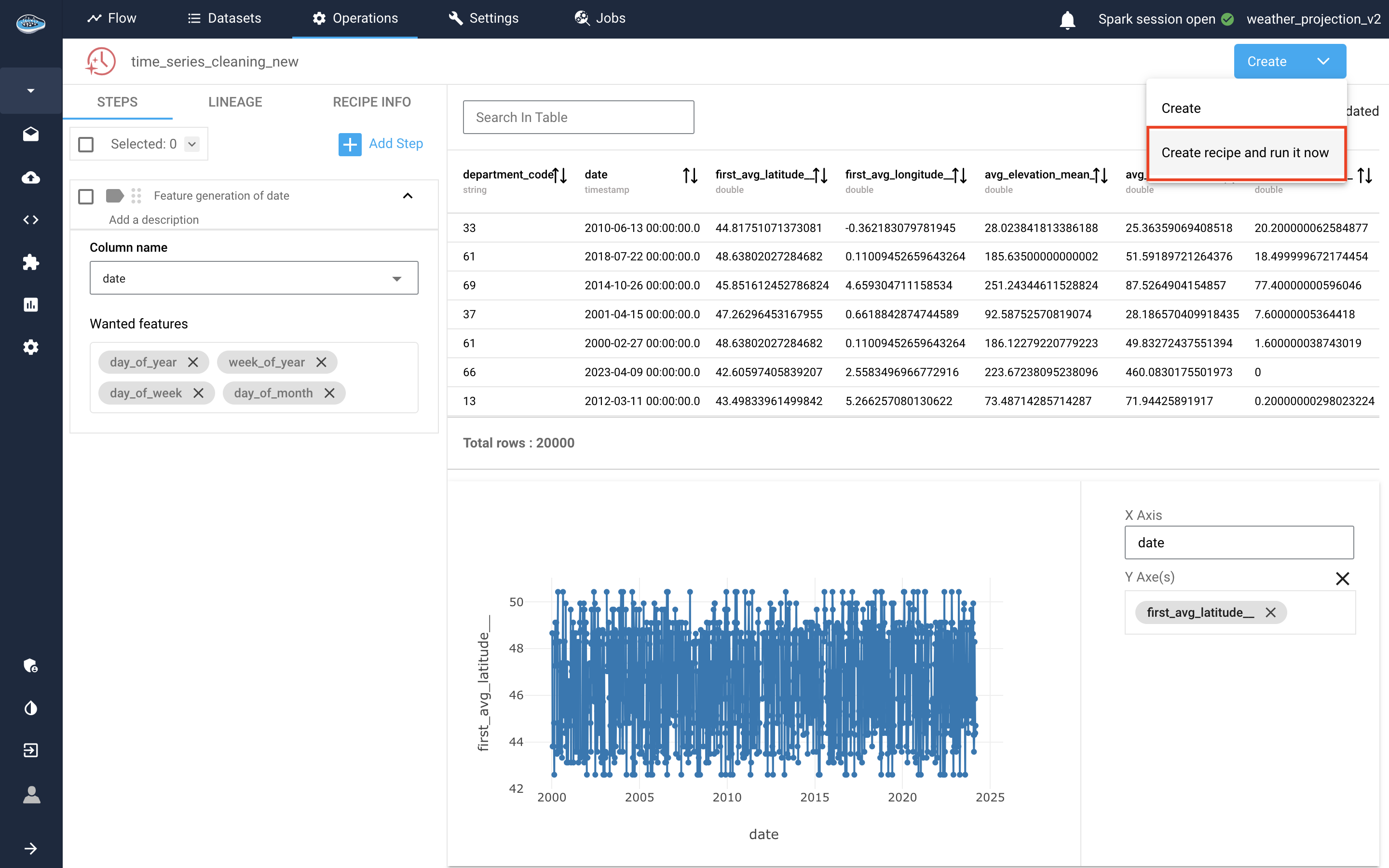
Task: Click the user profile sidebar icon
Action: pyautogui.click(x=30, y=795)
